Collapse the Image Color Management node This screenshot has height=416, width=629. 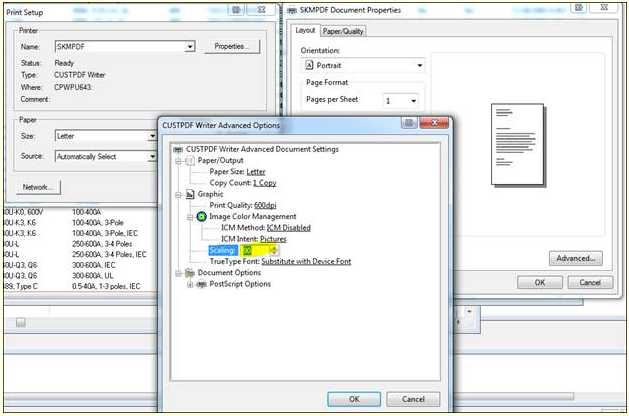[189, 216]
